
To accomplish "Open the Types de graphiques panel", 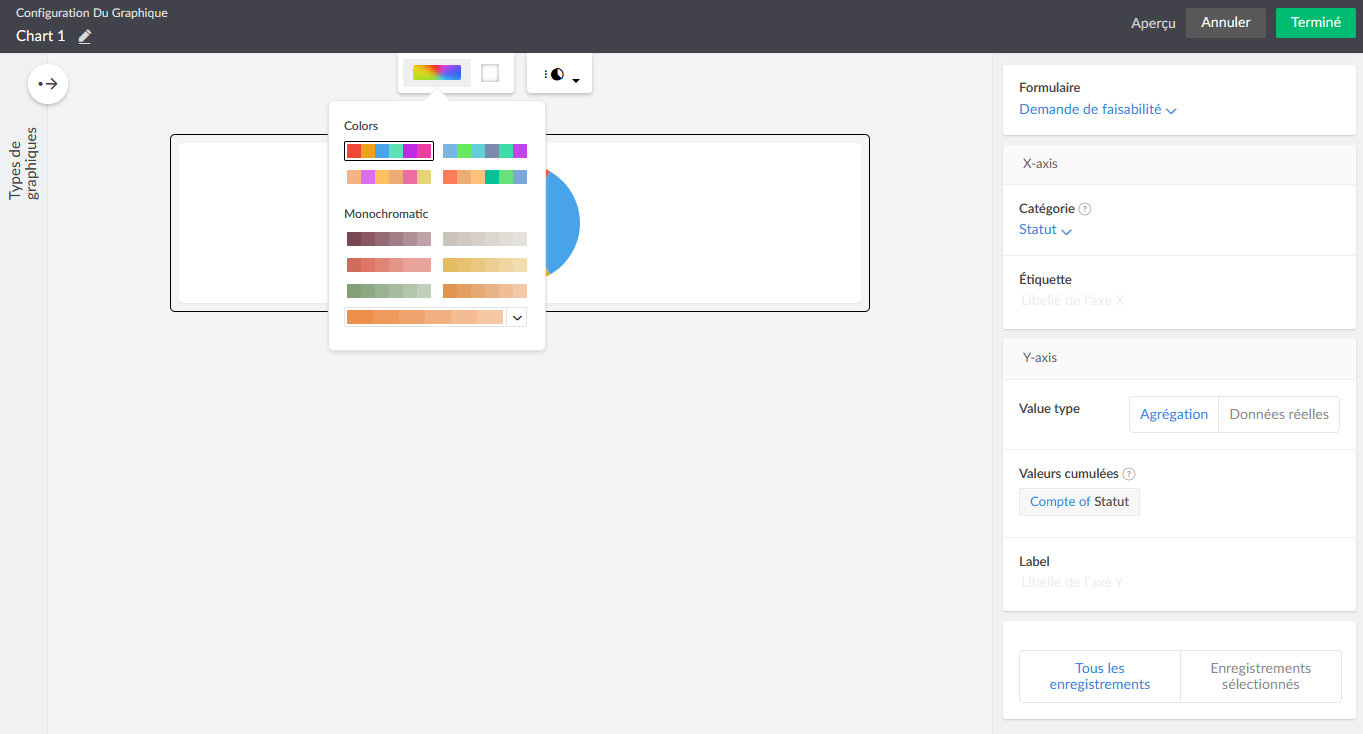I will [x=27, y=166].
